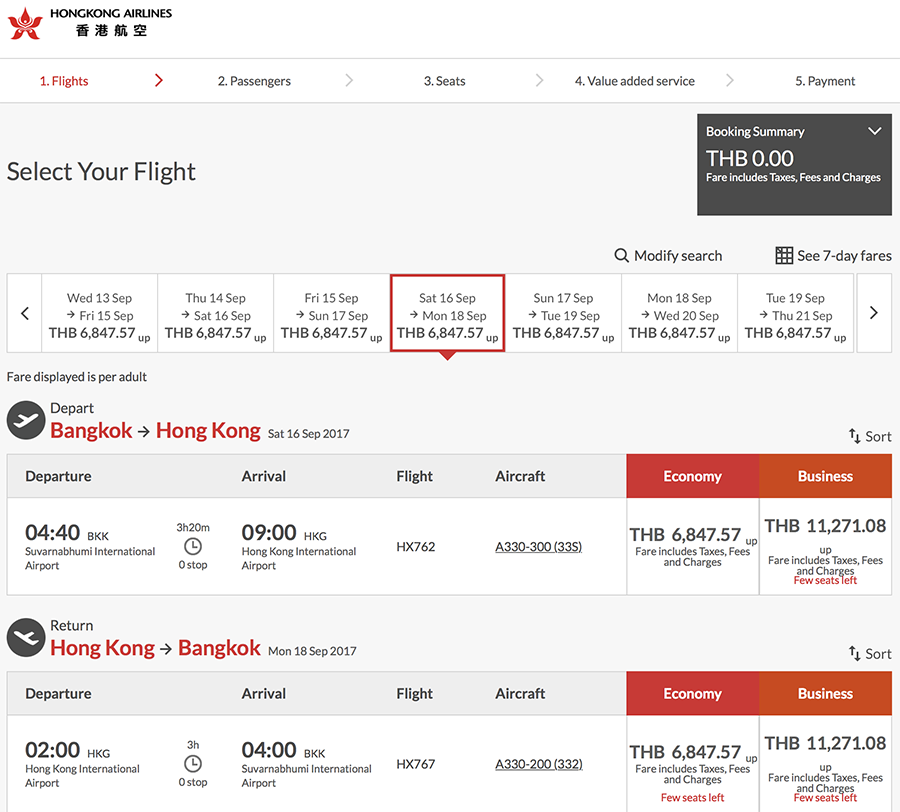Click the 04:00 BKK arrival time
This screenshot has height=812, width=900.
pos(284,750)
